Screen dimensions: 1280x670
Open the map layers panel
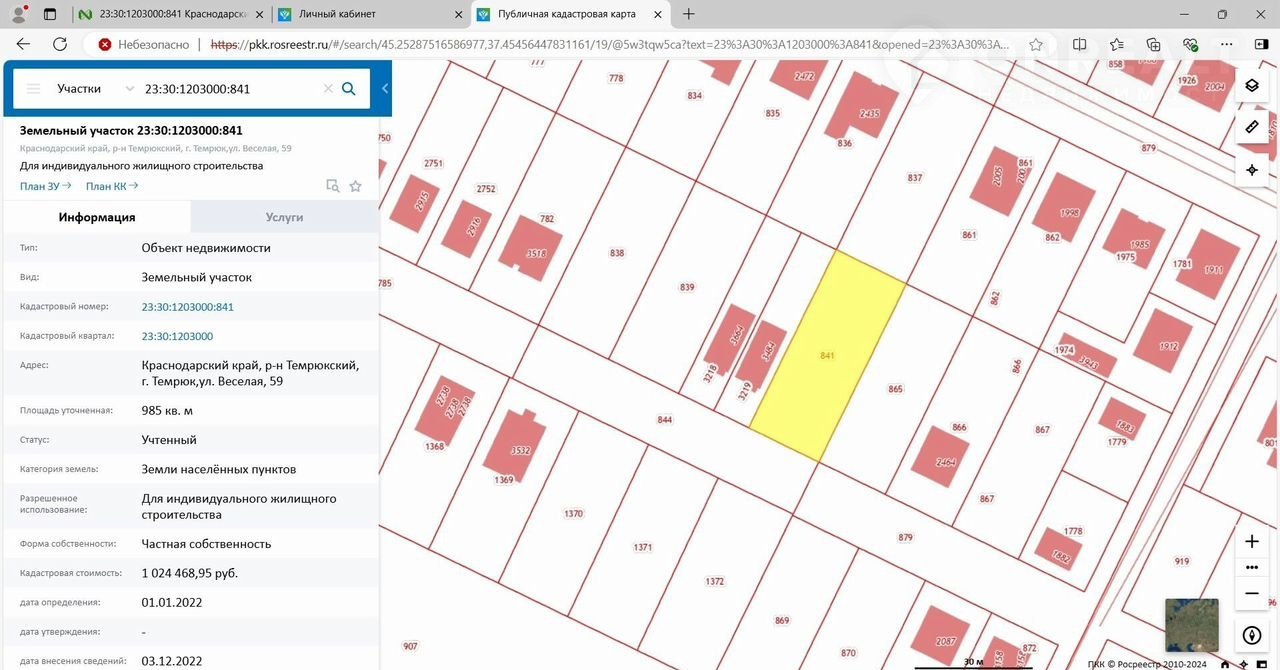(x=1251, y=85)
